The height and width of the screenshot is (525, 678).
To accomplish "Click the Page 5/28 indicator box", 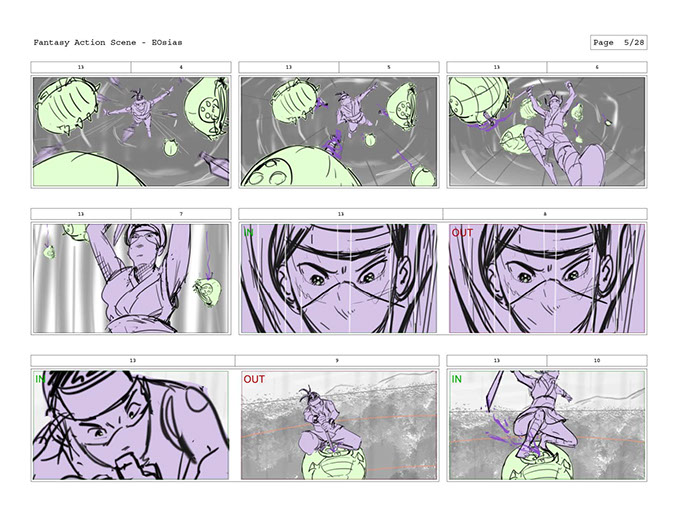I will point(618,43).
